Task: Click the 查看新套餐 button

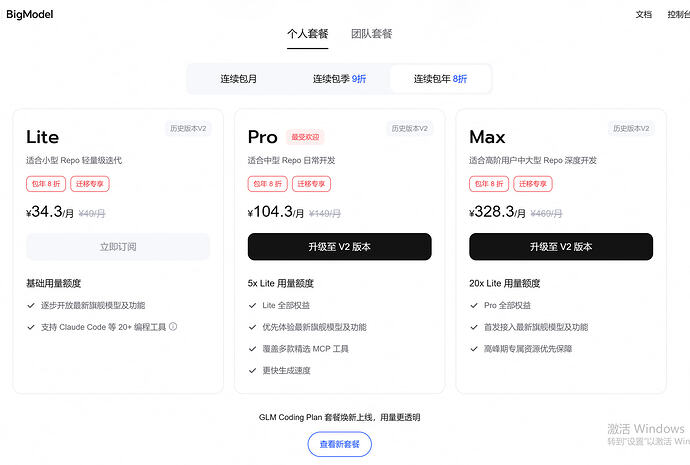Action: coord(339,444)
